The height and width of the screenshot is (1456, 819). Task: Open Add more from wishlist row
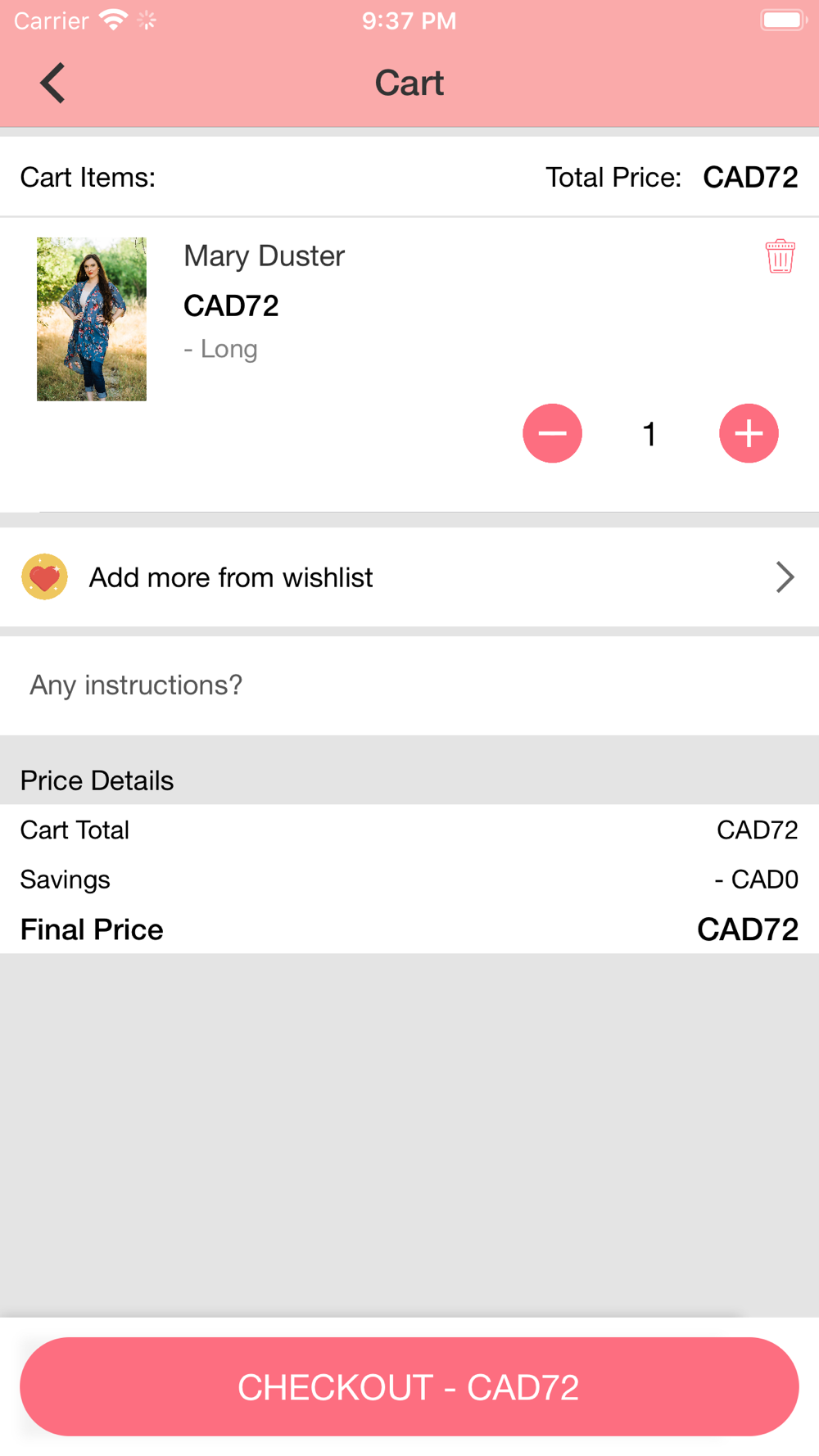point(409,577)
